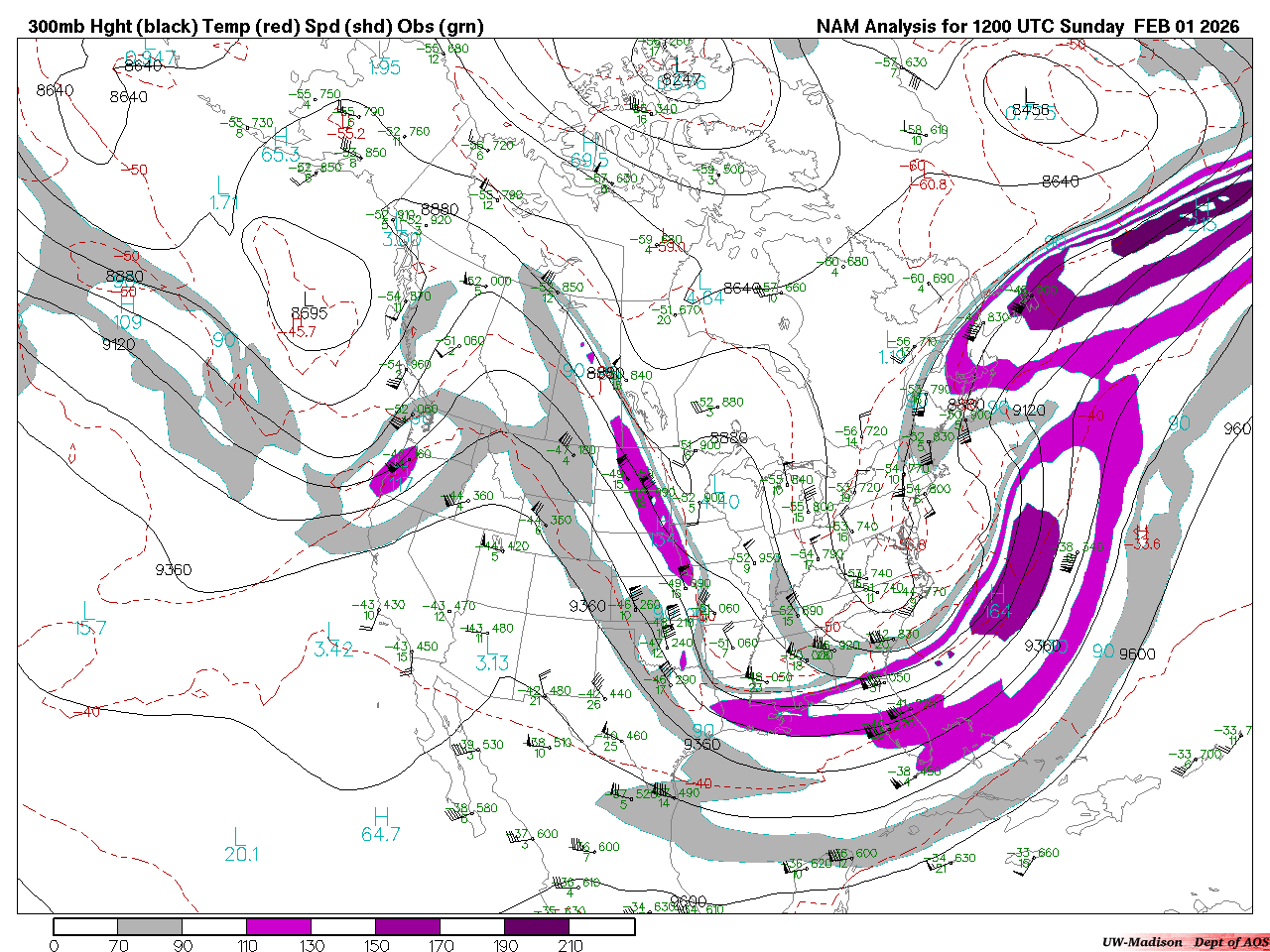Click the L 1.71 low marker
Image resolution: width=1270 pixels, height=952 pixels.
pos(224,193)
